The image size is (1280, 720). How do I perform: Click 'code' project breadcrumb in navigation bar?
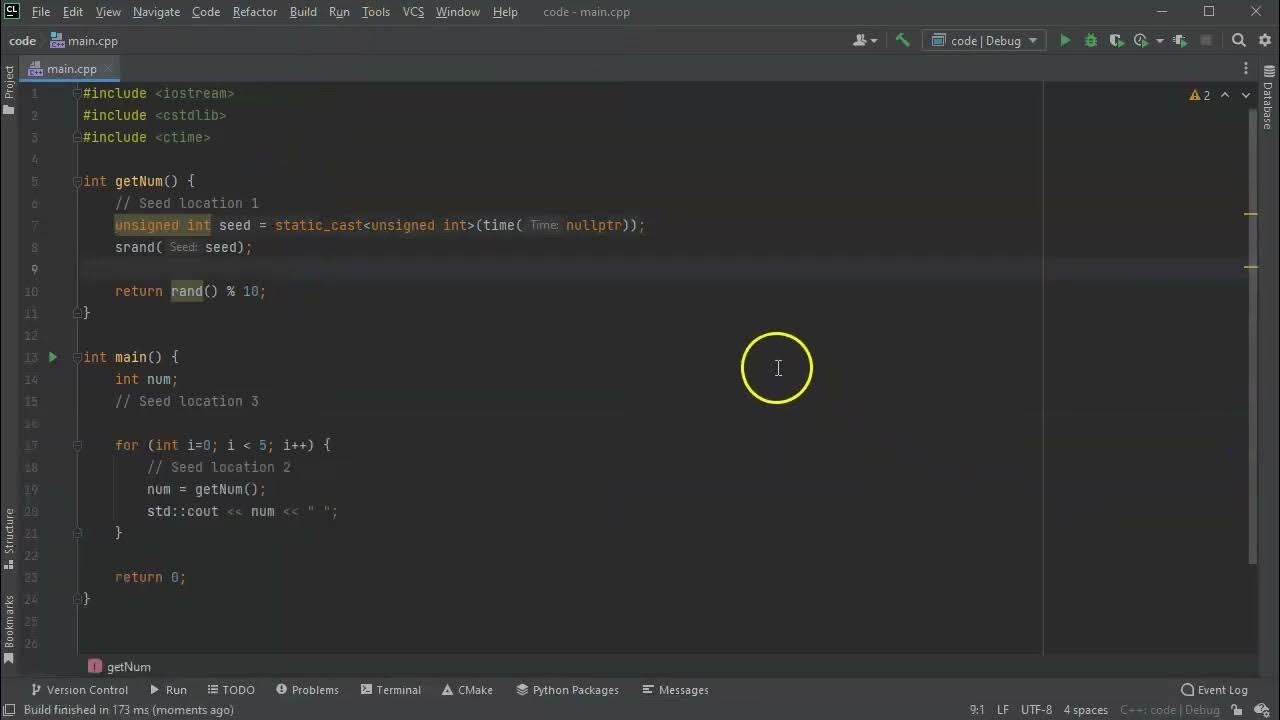[22, 41]
